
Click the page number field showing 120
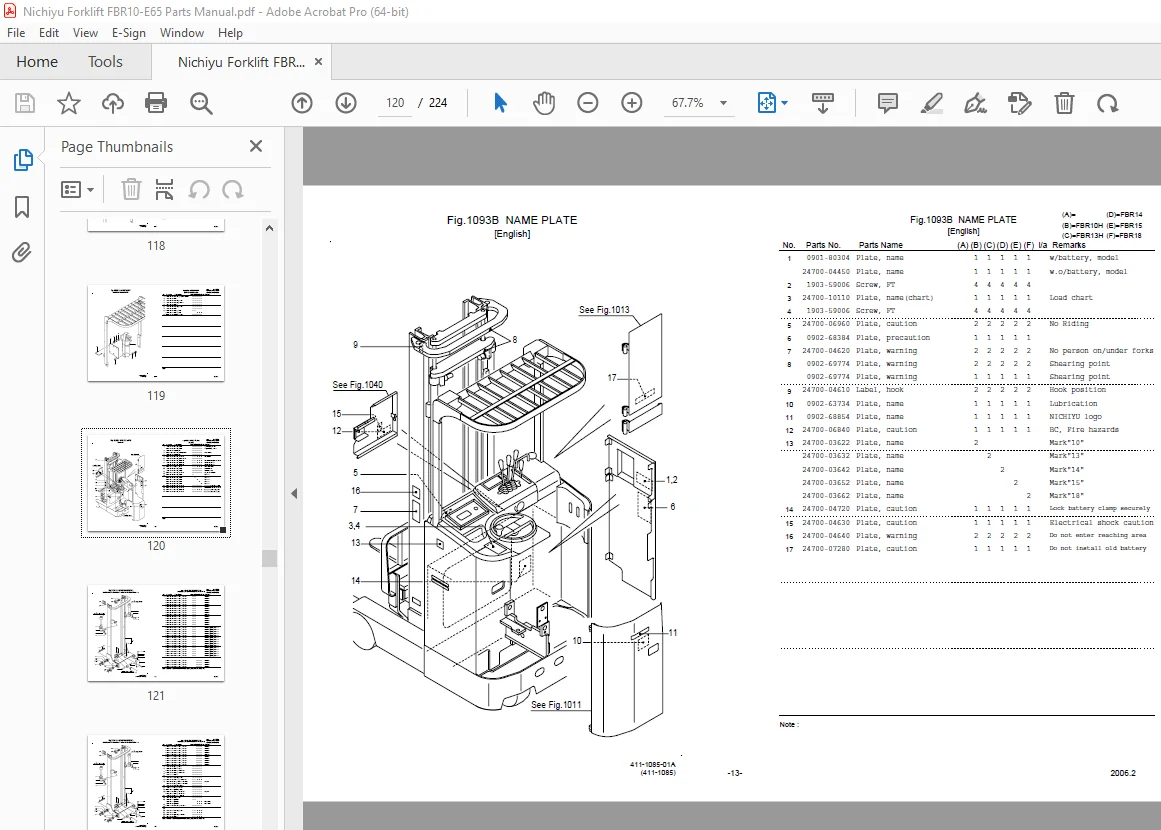395,103
